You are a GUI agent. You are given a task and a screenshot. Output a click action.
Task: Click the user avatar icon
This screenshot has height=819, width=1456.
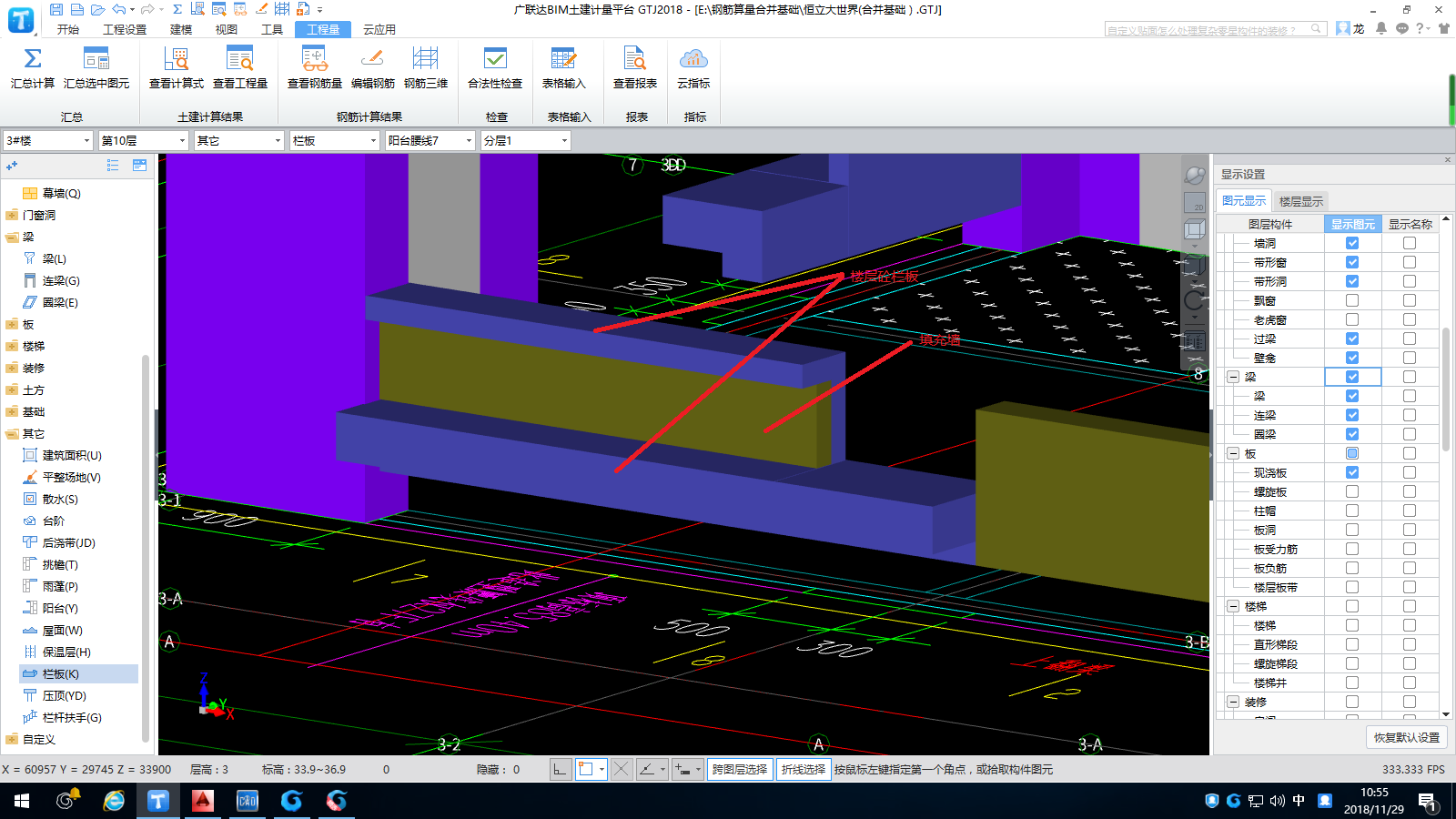tap(1343, 28)
